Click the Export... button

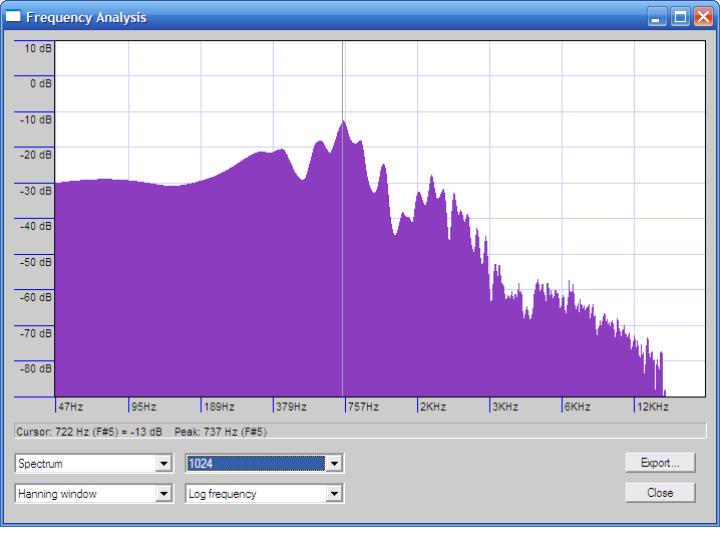pyautogui.click(x=660, y=462)
